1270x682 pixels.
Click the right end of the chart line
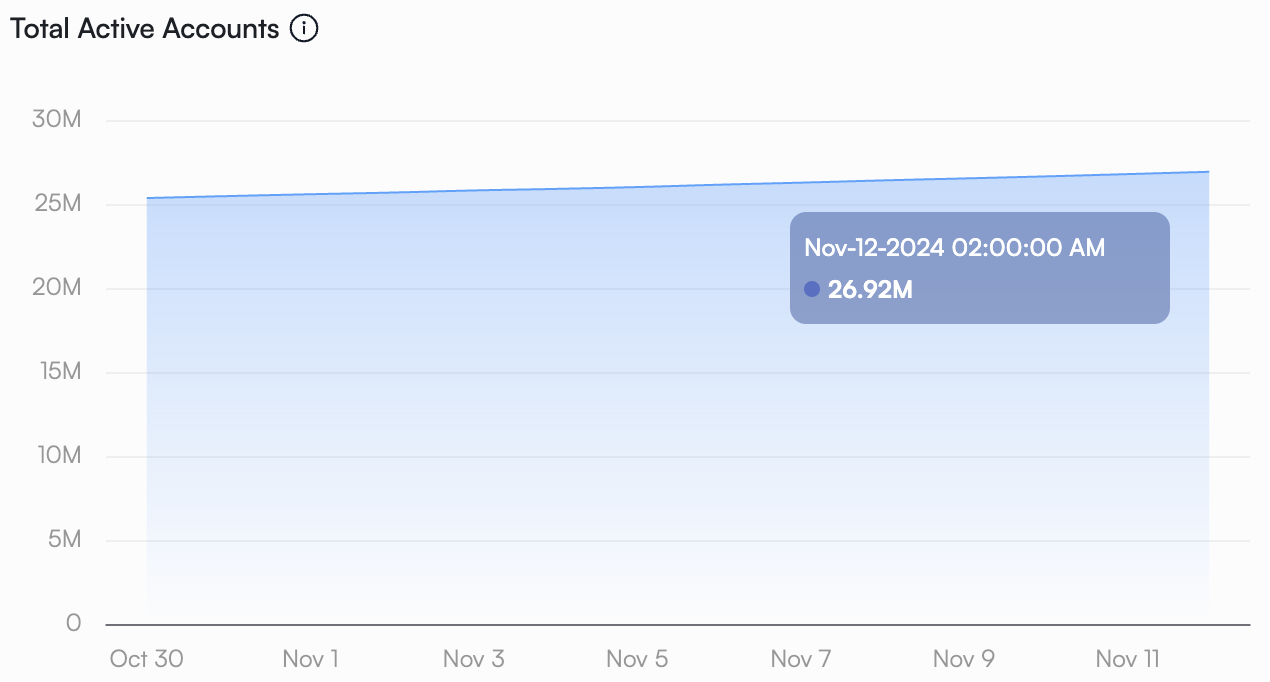pyautogui.click(x=1208, y=172)
